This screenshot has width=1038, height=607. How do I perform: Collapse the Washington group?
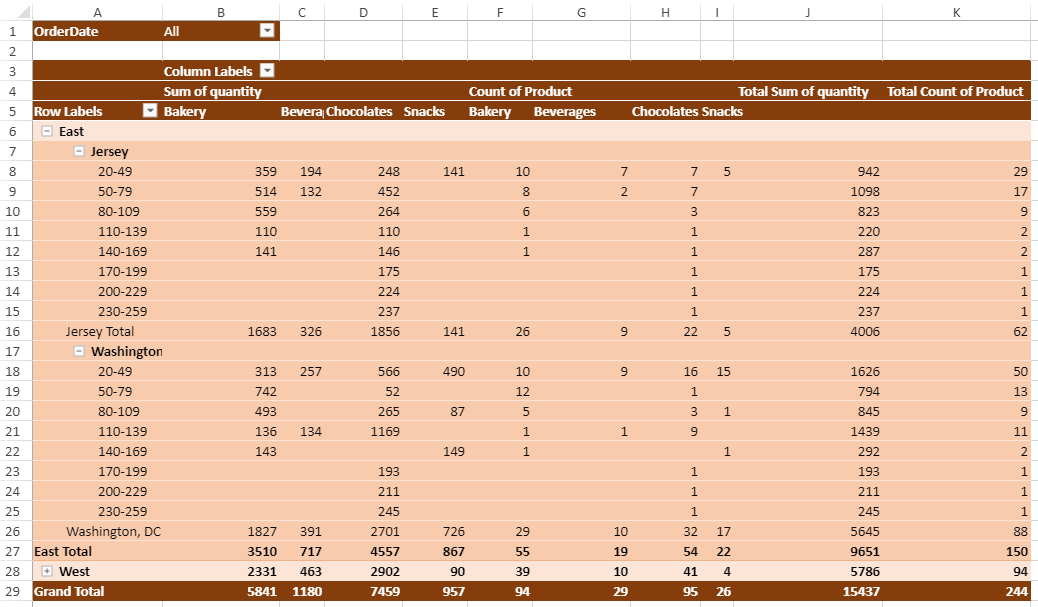coord(78,351)
